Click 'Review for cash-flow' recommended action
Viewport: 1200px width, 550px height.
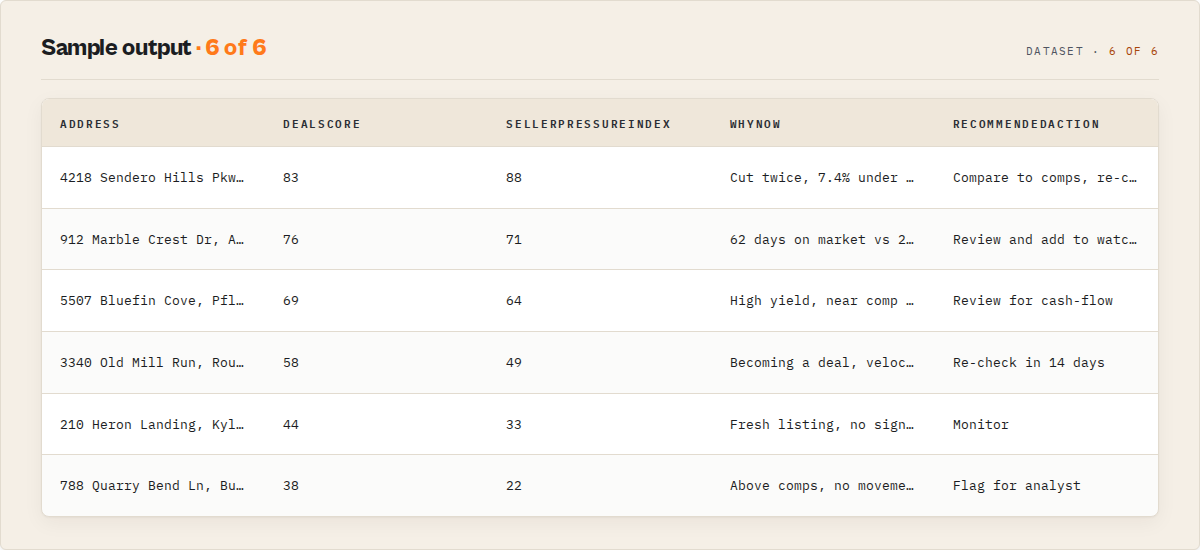(1033, 301)
